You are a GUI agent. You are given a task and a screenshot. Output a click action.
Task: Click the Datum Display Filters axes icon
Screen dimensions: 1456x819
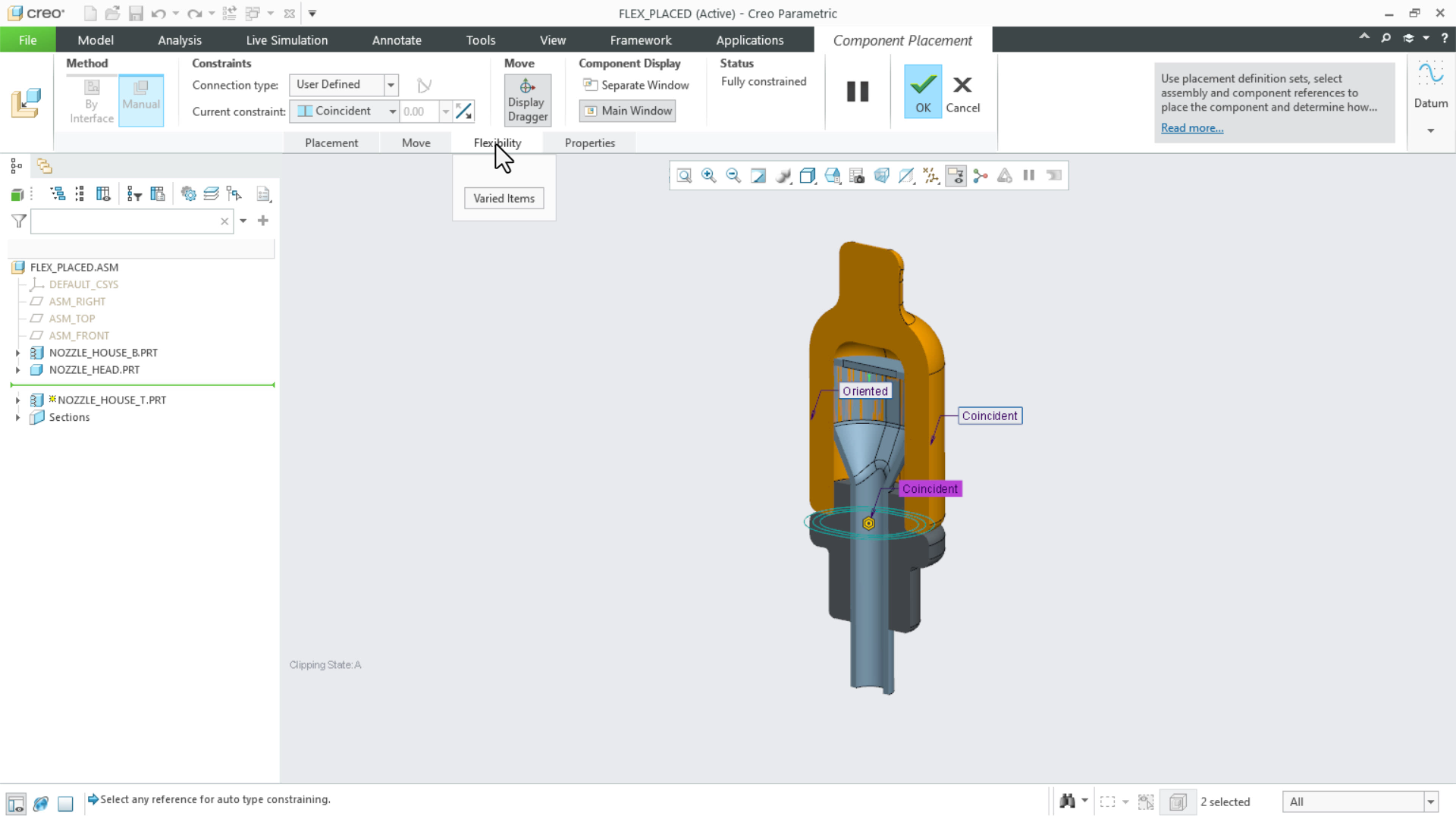click(931, 176)
